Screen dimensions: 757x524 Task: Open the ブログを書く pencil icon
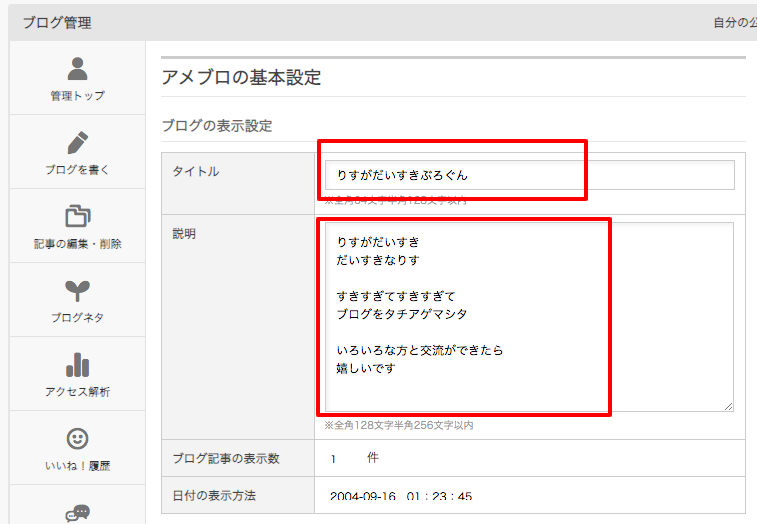[x=77, y=142]
